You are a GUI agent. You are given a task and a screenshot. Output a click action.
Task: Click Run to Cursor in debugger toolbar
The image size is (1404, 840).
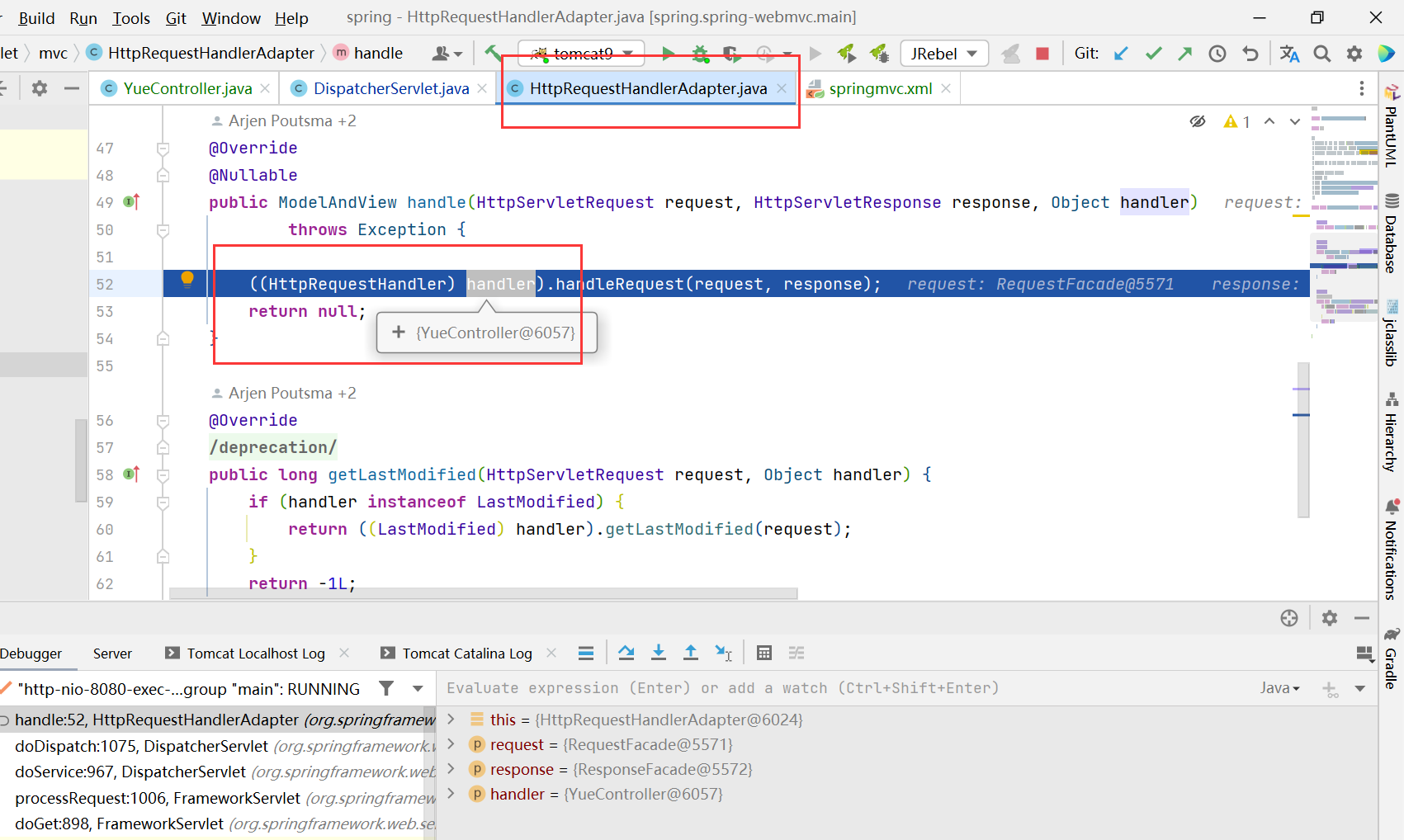pos(723,653)
